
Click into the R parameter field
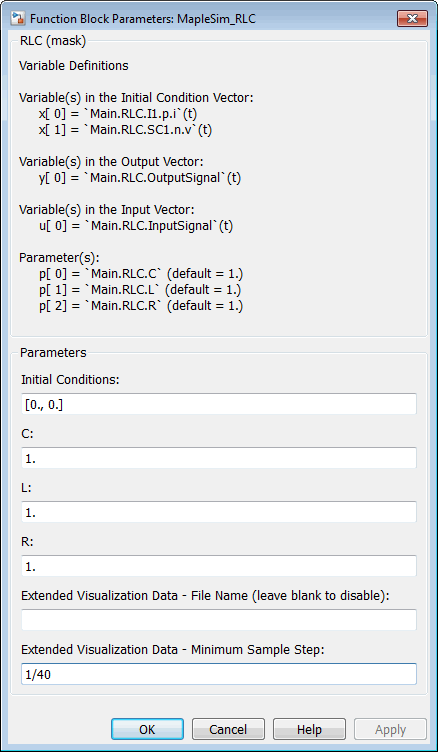[x=219, y=566]
